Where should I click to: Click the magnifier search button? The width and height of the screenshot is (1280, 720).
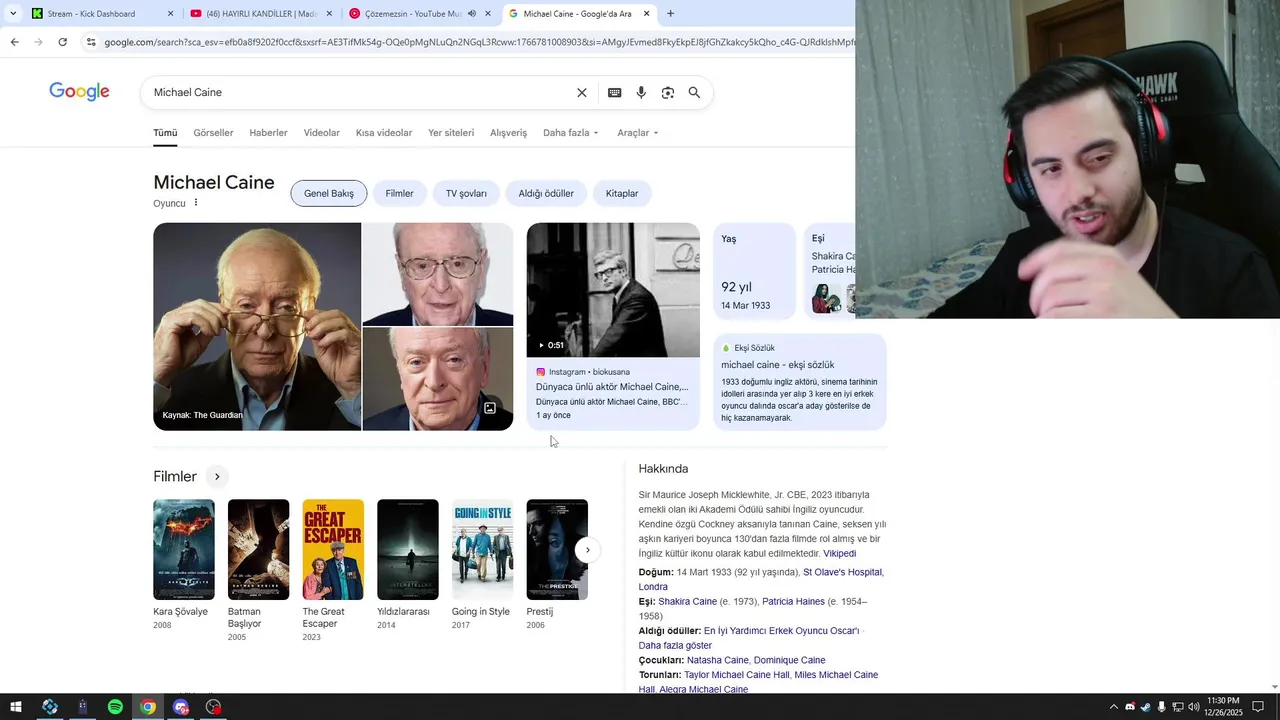694,92
